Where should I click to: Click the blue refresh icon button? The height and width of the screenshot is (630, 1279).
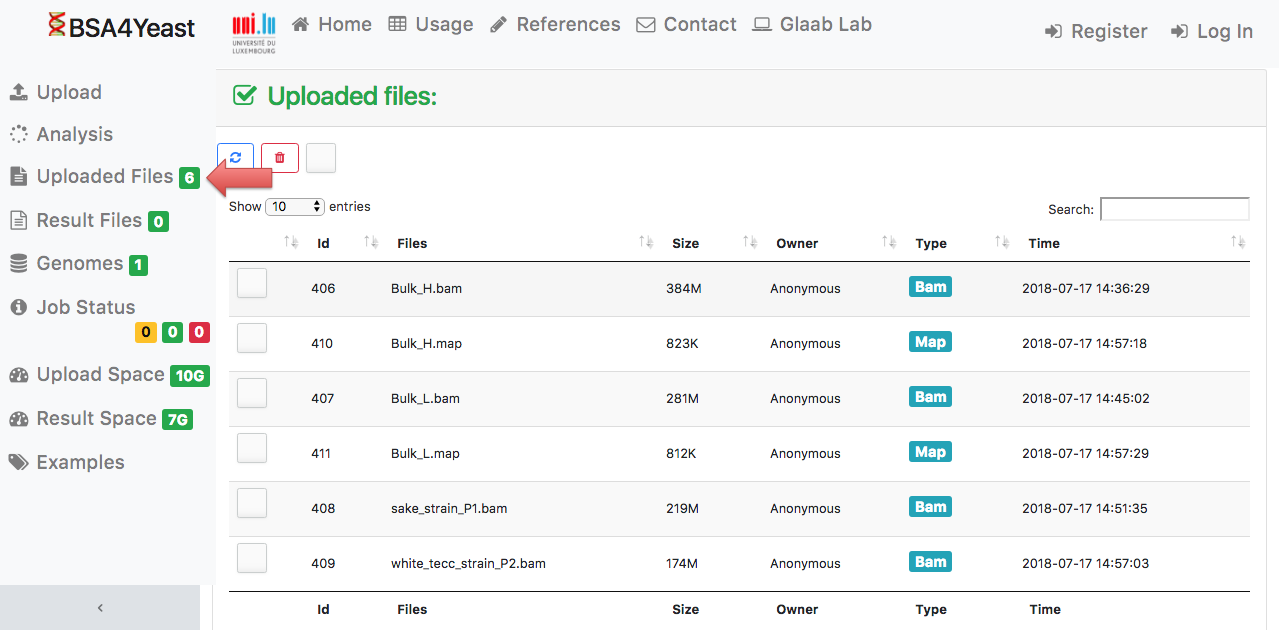[235, 158]
